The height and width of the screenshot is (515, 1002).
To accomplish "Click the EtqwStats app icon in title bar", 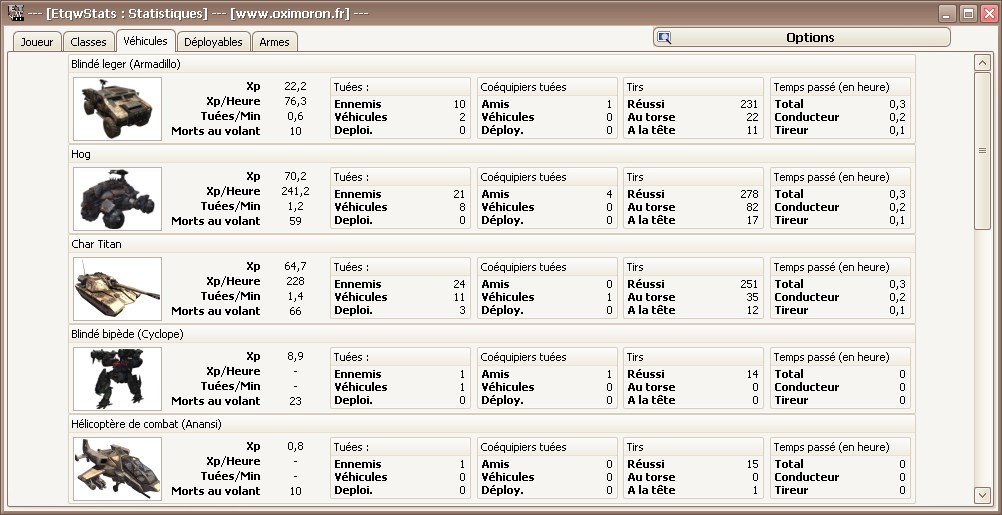I will 16,12.
